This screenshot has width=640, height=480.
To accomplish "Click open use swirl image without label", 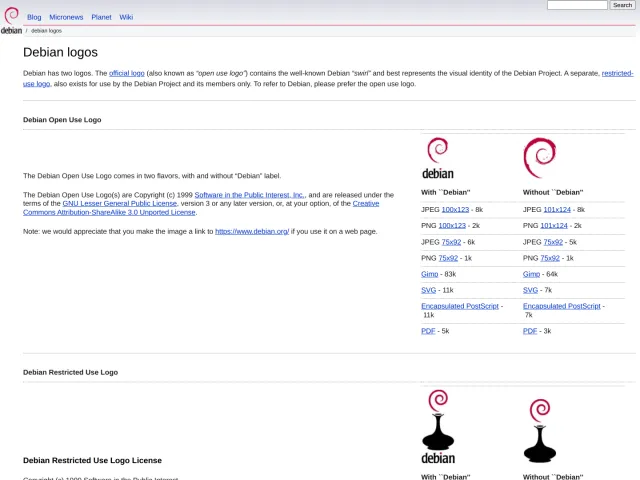I will [540, 158].
